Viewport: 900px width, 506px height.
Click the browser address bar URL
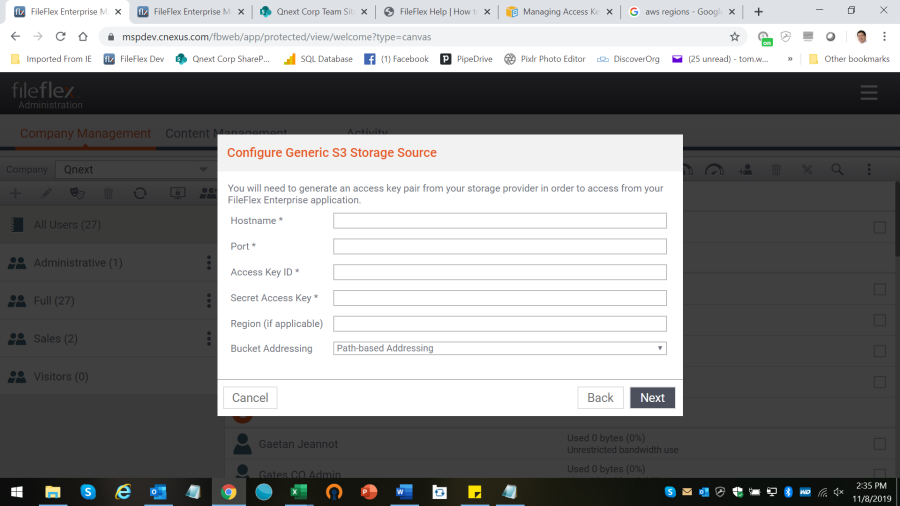[x=276, y=37]
